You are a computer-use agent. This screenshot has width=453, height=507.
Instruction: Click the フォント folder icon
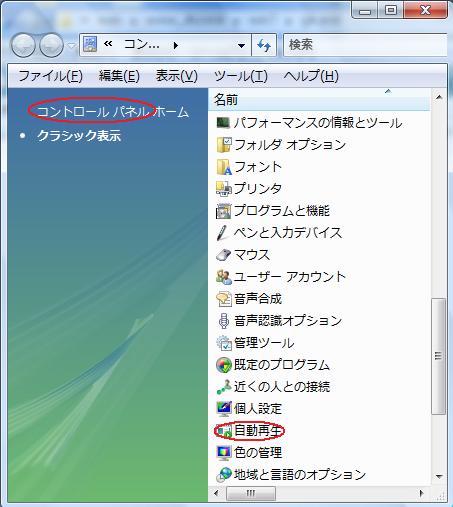pos(223,167)
